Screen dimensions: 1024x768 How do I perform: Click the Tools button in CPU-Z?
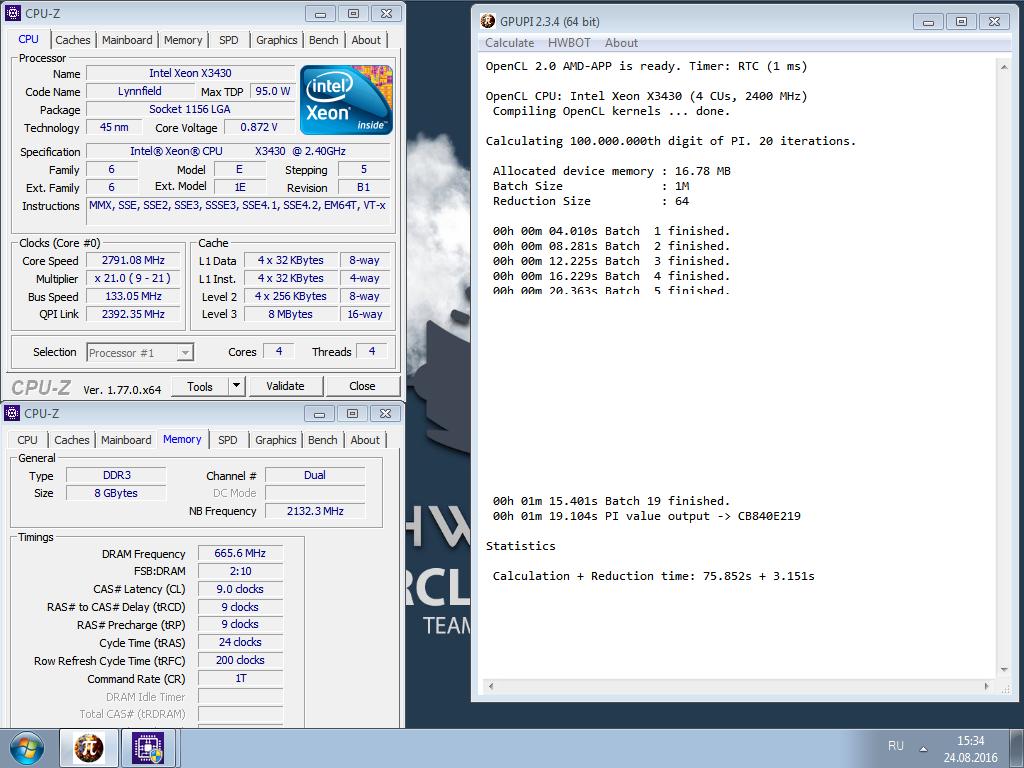tap(200, 386)
